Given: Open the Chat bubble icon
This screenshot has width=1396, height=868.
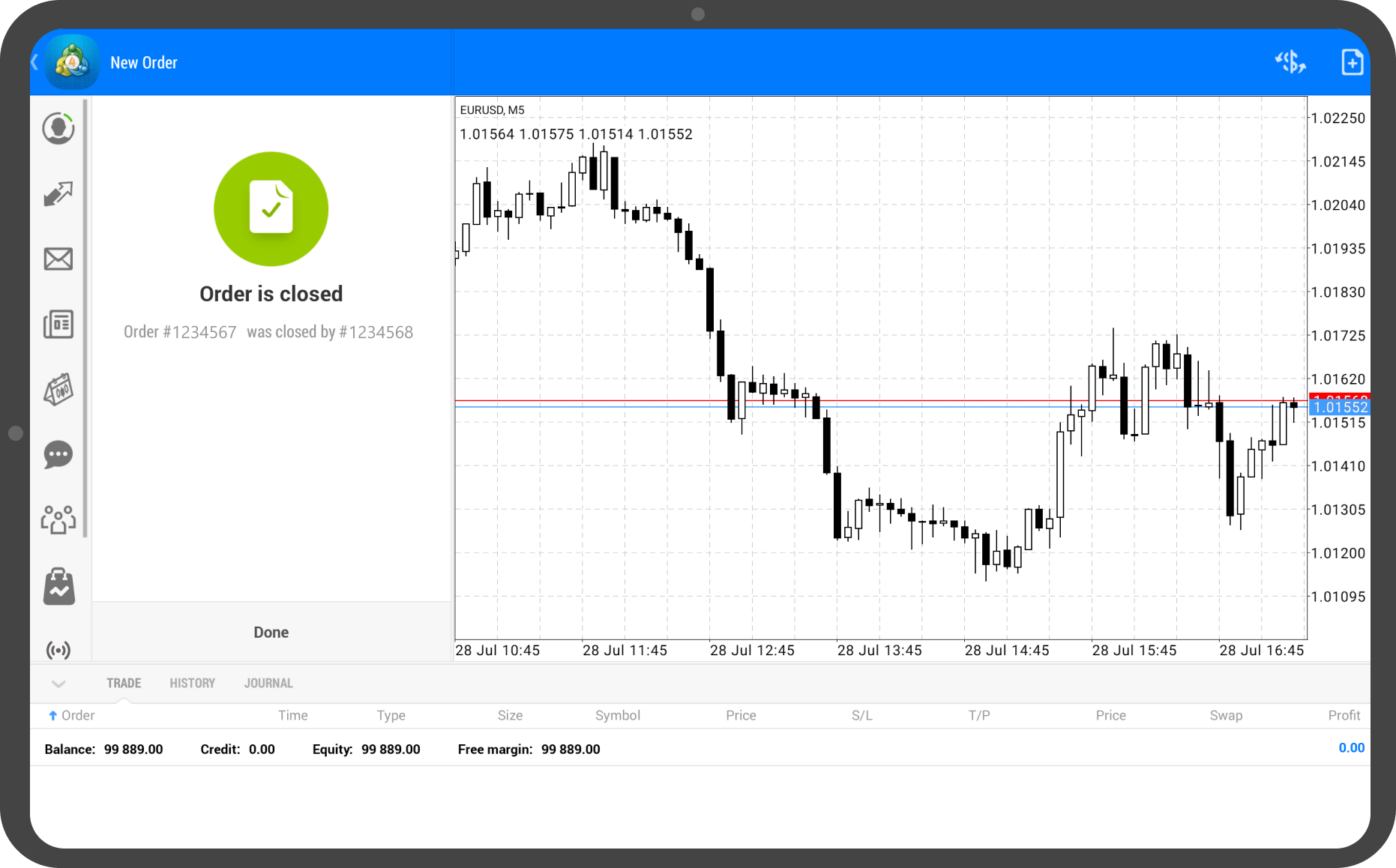Looking at the screenshot, I should tap(58, 455).
